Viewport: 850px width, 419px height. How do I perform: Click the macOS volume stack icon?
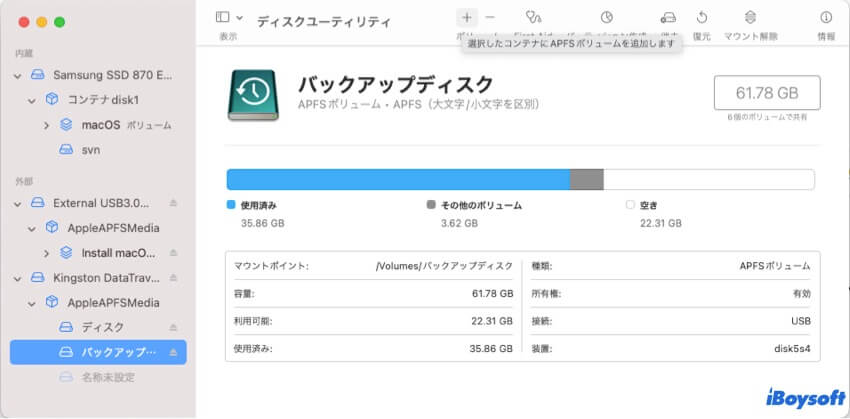point(66,125)
